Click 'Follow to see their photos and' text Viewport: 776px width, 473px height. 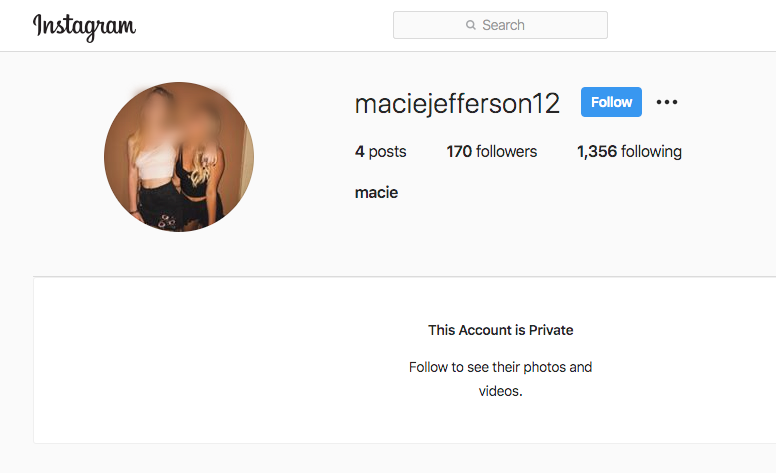pos(500,367)
